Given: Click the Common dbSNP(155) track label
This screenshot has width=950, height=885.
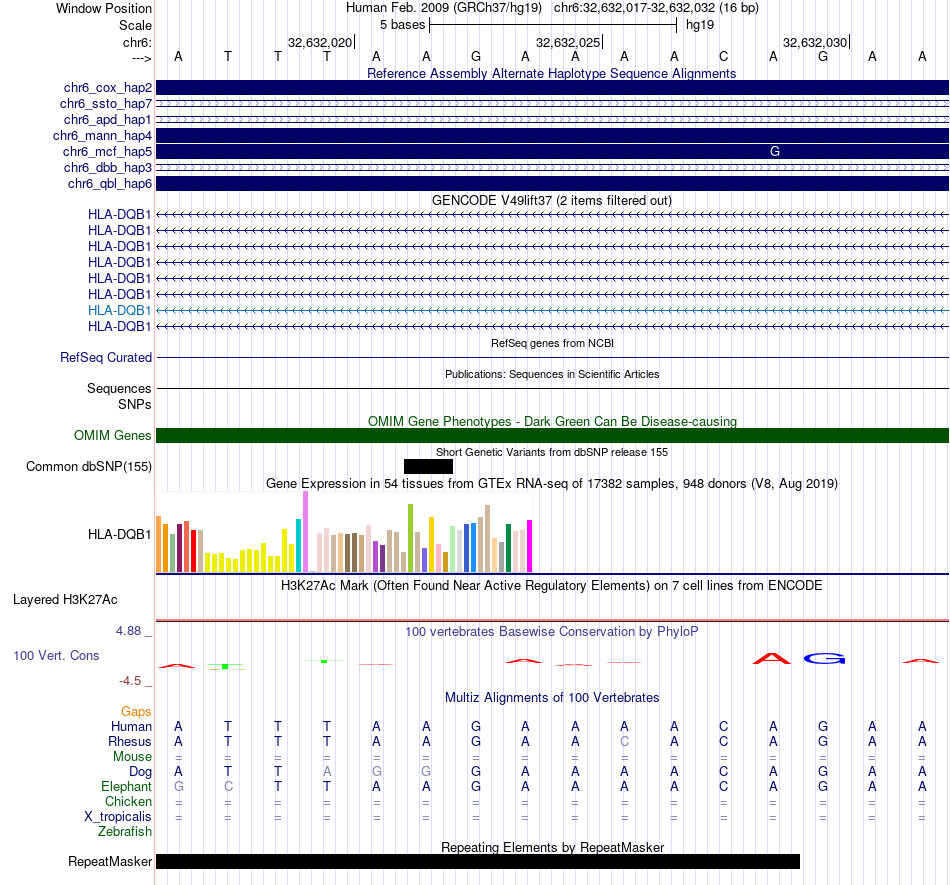Looking at the screenshot, I should tap(89, 466).
